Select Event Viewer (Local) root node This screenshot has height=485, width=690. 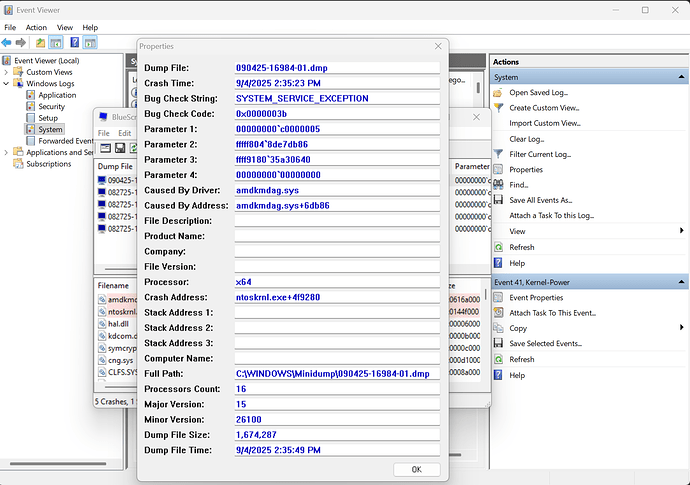47,61
